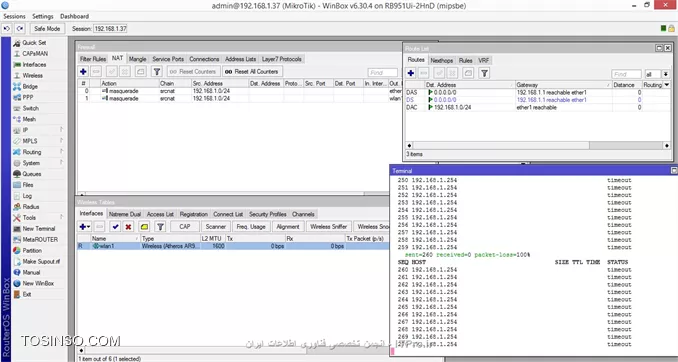The width and height of the screenshot is (678, 362).
Task: Click Make Supout.rif in sidebar
Action: pos(41,262)
